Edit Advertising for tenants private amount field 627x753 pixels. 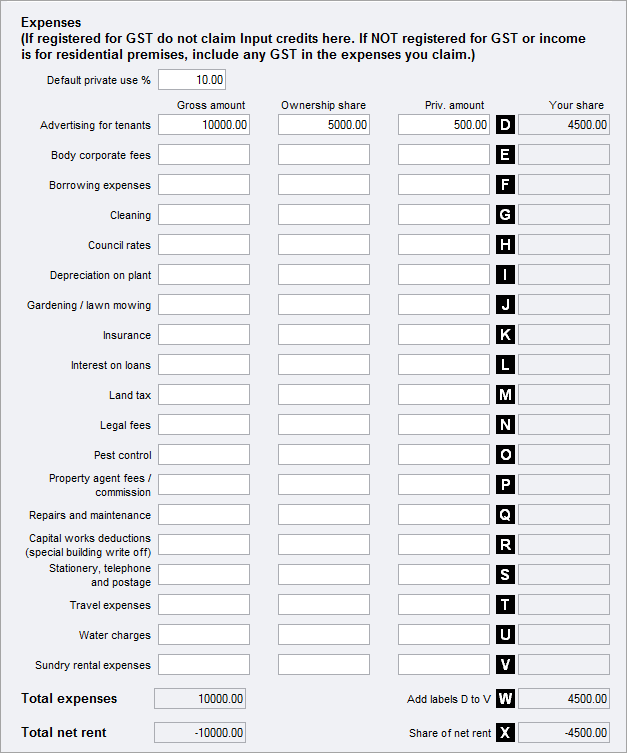coord(444,125)
